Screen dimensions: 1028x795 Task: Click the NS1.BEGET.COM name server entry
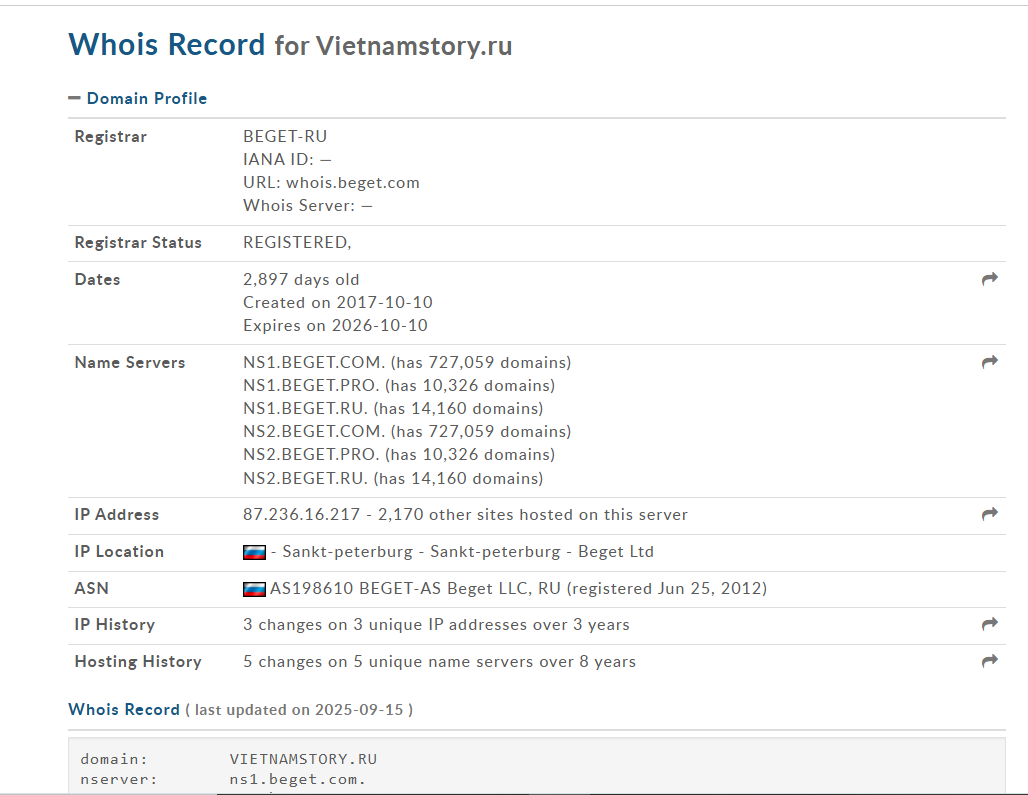tap(407, 362)
